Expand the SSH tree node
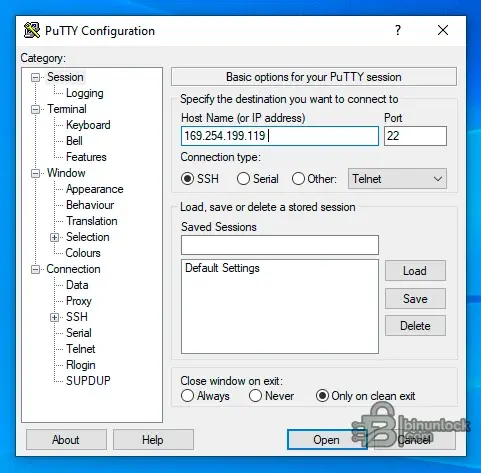Image resolution: width=481 pixels, height=473 pixels. click(x=54, y=317)
